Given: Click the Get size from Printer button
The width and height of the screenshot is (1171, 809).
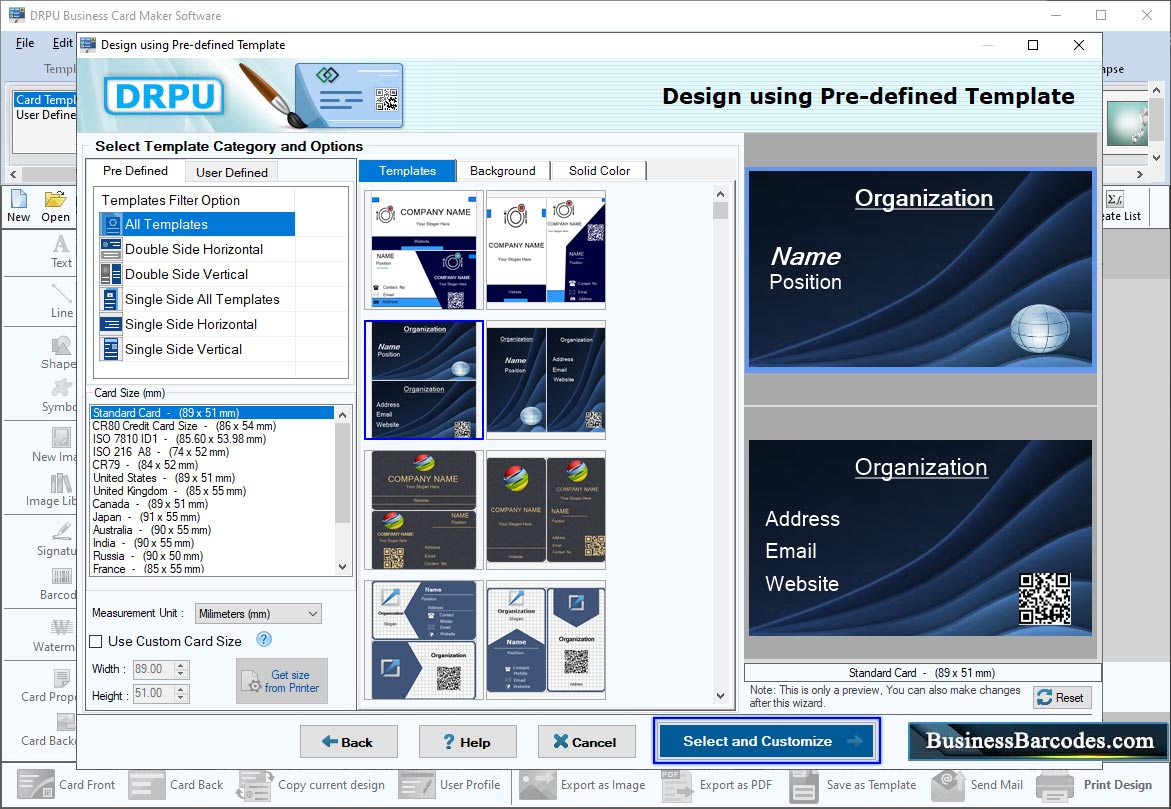Looking at the screenshot, I should coord(282,681).
